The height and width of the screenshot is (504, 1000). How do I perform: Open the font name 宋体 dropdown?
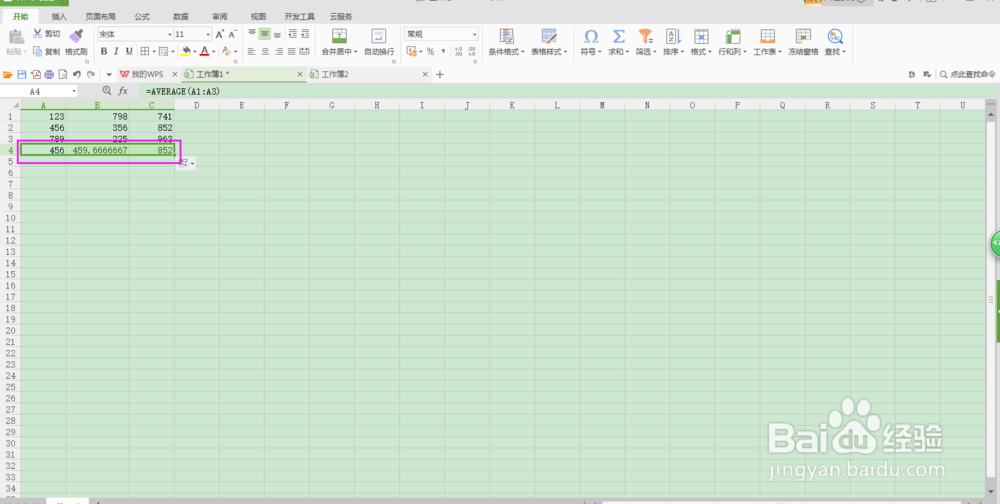point(170,34)
